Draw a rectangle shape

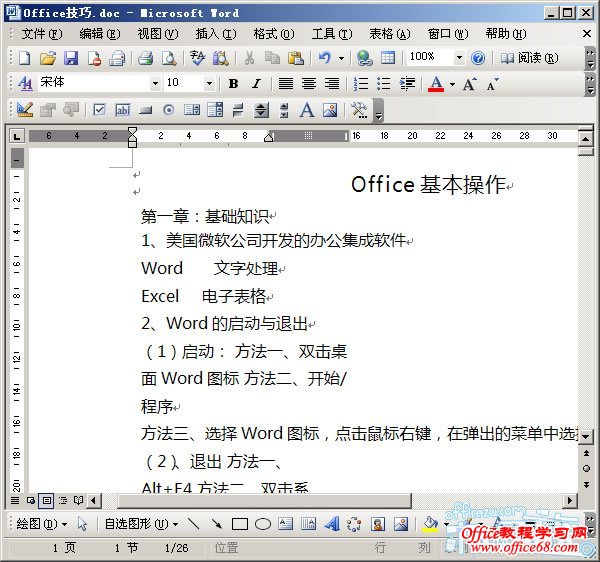tap(240, 524)
